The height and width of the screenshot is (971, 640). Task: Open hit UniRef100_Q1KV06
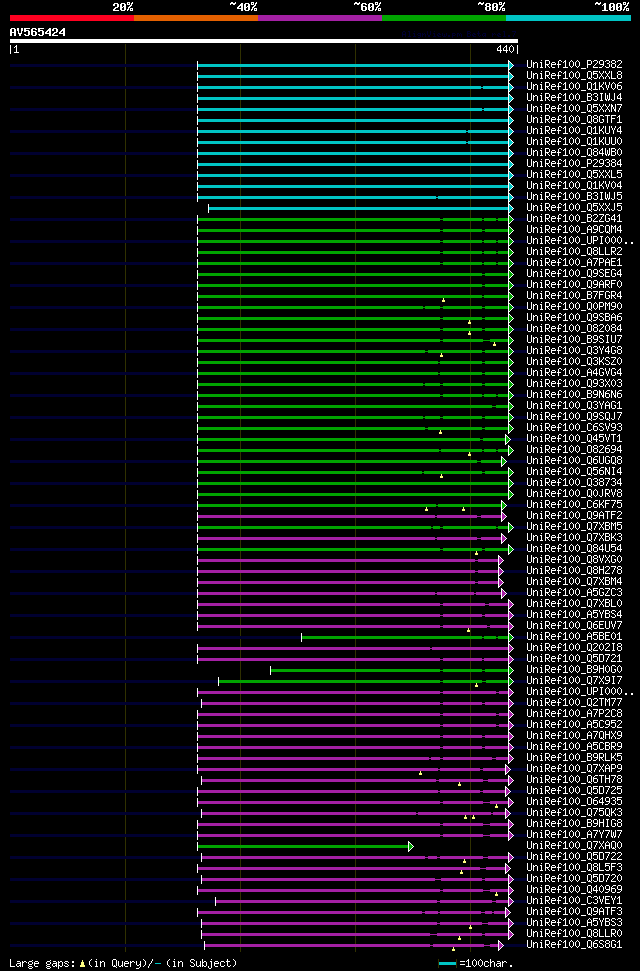click(574, 86)
